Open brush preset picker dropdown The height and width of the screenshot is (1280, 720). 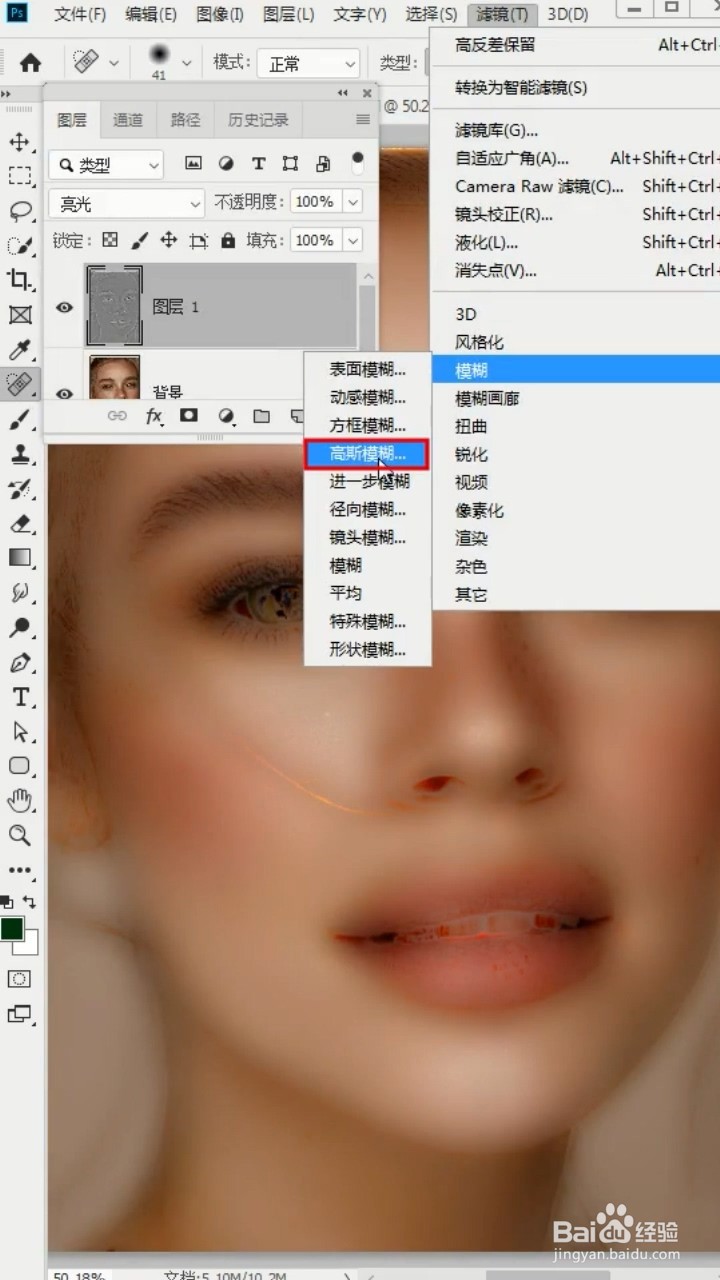click(x=187, y=63)
